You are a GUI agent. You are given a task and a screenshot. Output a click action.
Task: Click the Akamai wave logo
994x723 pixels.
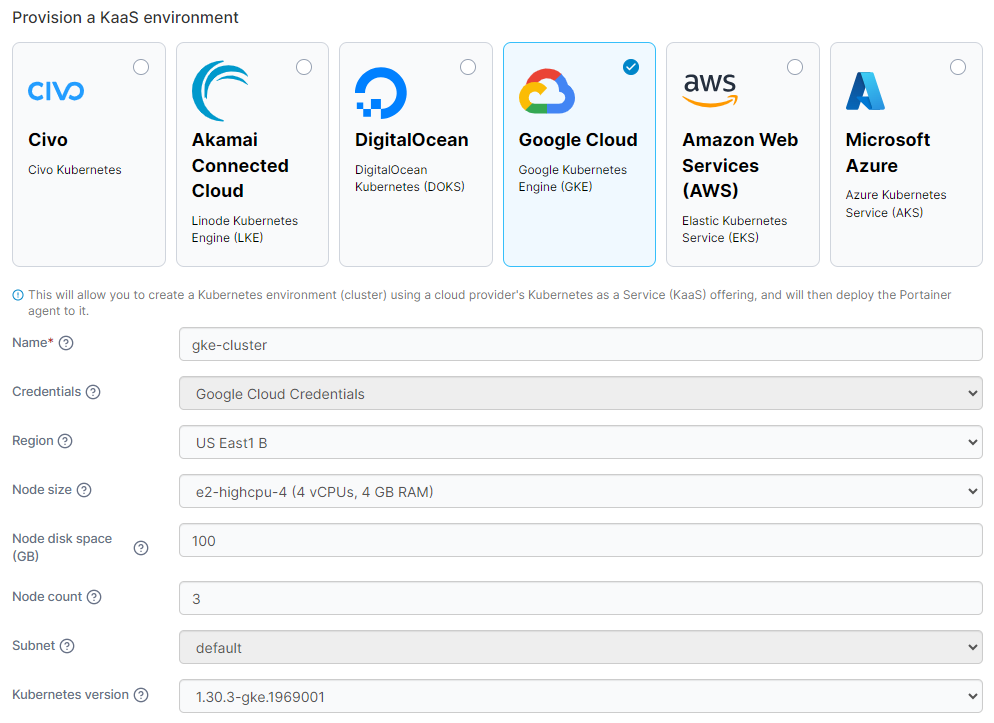[220, 91]
